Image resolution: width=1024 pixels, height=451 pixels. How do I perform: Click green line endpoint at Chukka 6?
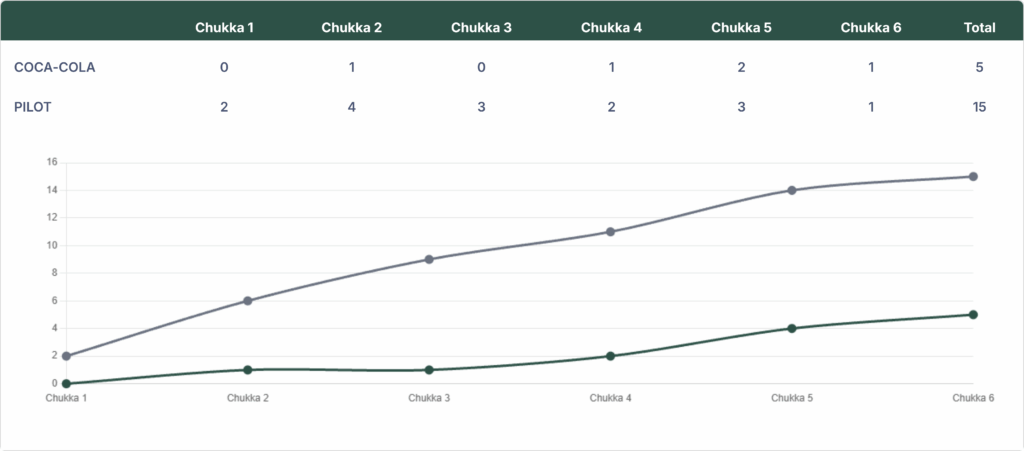point(973,315)
